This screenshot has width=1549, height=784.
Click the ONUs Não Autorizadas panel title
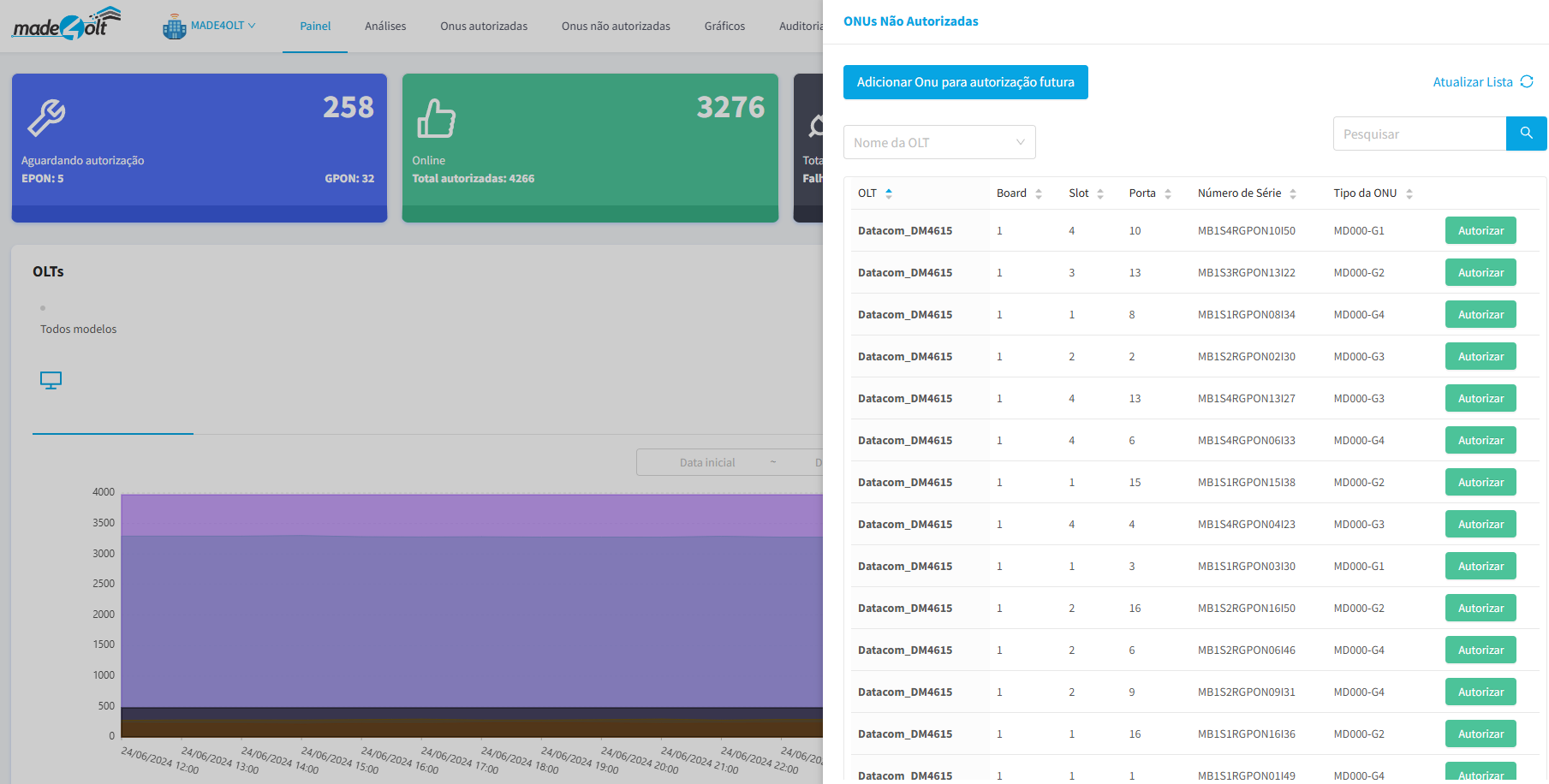(x=910, y=21)
